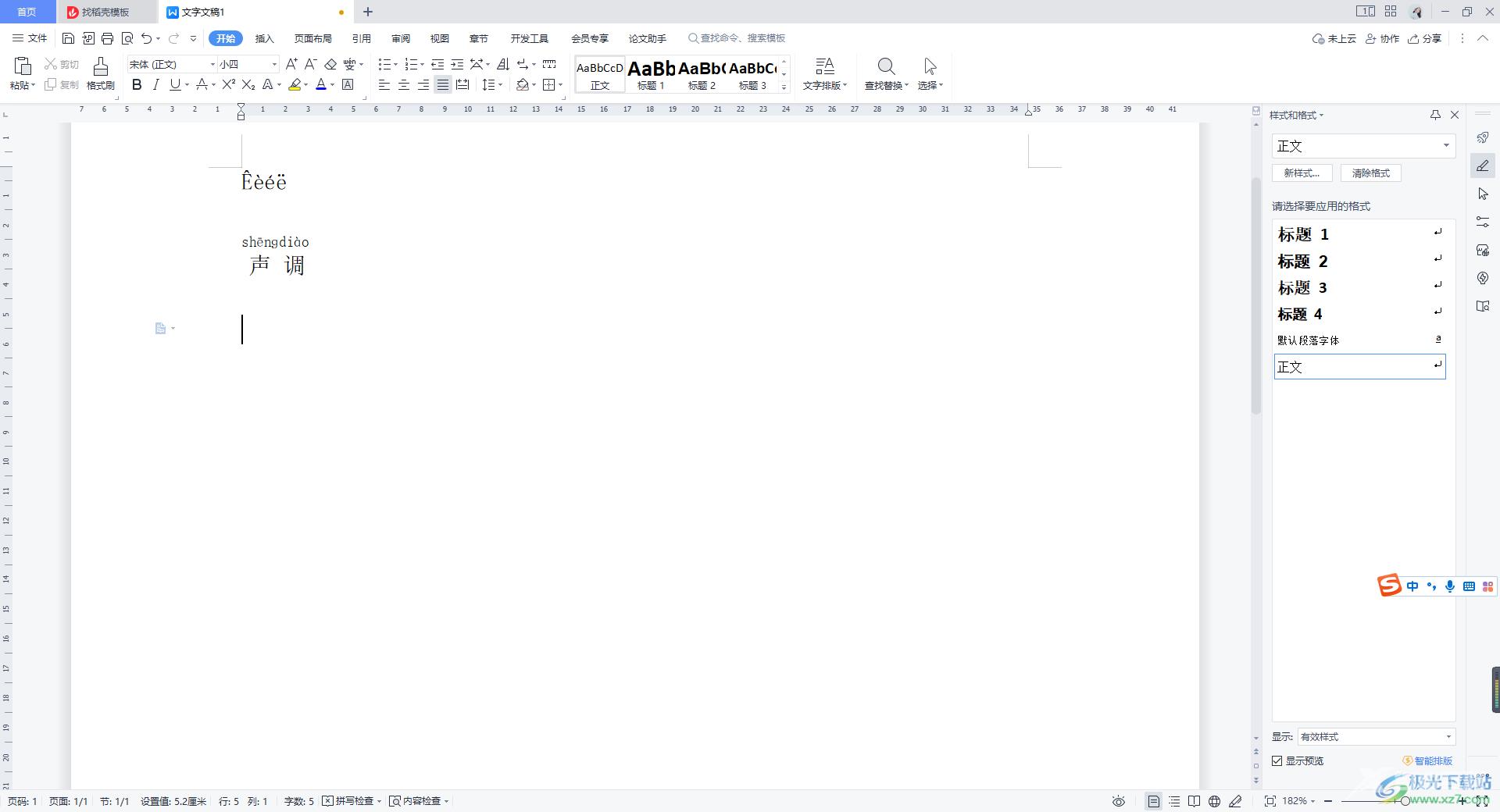Click the 查找命令、搜索模板 search field

pyautogui.click(x=737, y=38)
